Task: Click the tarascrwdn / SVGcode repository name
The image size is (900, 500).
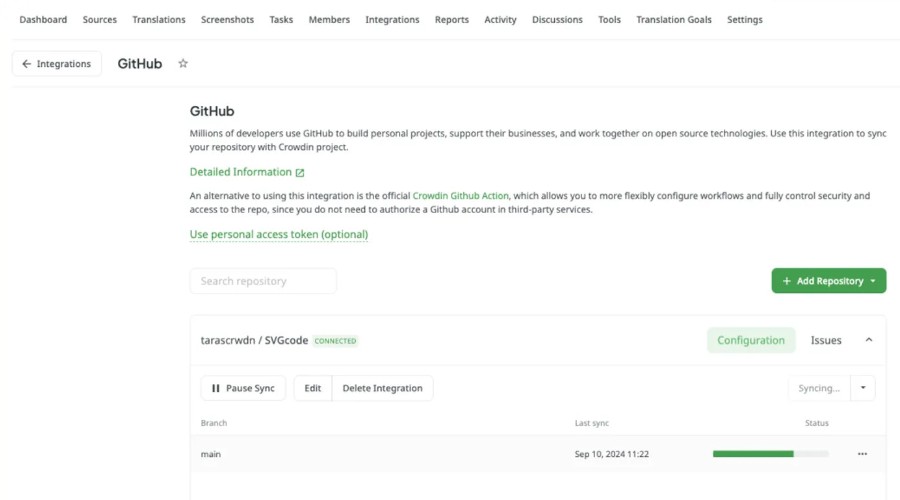Action: (x=254, y=340)
